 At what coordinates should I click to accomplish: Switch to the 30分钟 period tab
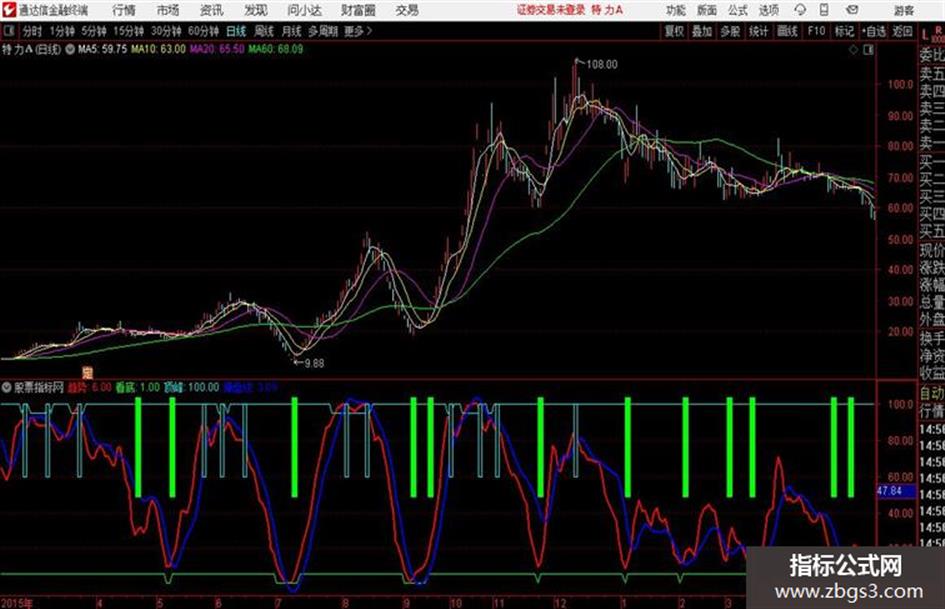click(x=166, y=31)
